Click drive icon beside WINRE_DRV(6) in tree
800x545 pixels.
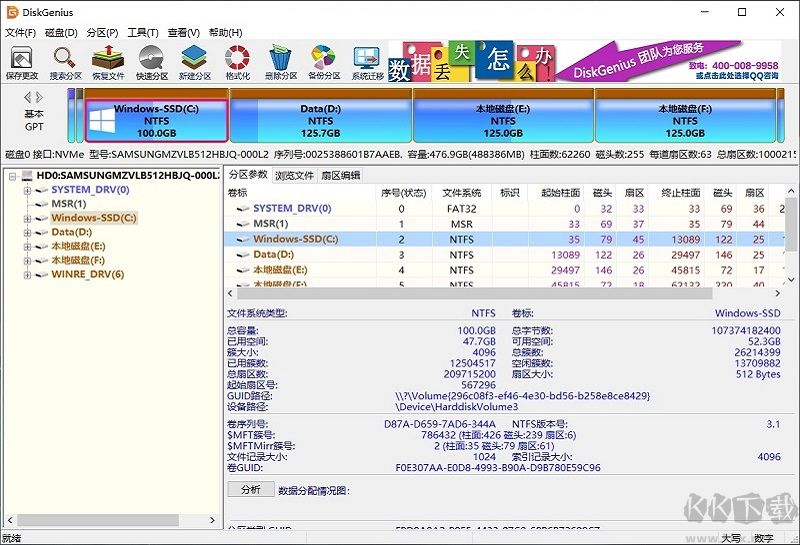click(x=41, y=275)
